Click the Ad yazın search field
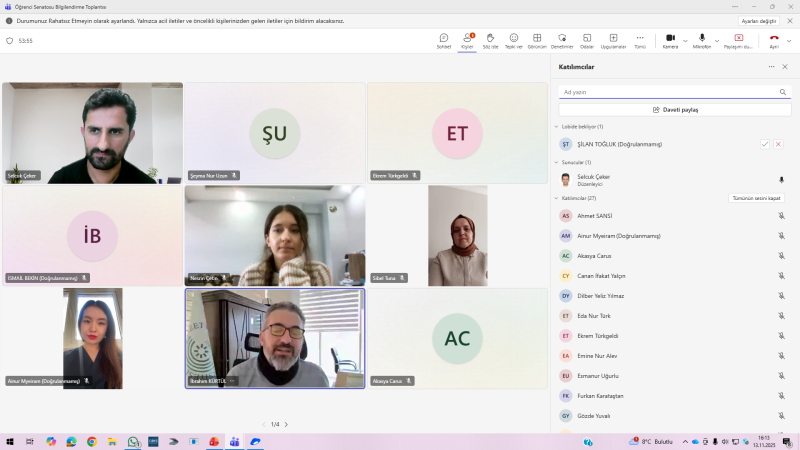The width and height of the screenshot is (800, 450). [x=670, y=91]
